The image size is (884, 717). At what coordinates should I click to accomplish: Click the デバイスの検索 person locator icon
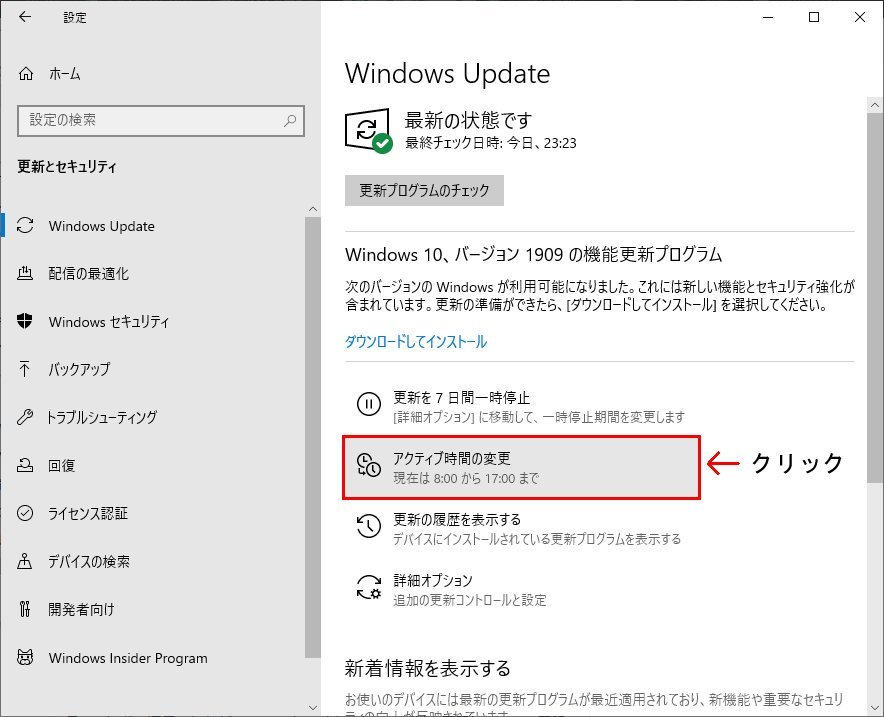point(25,561)
